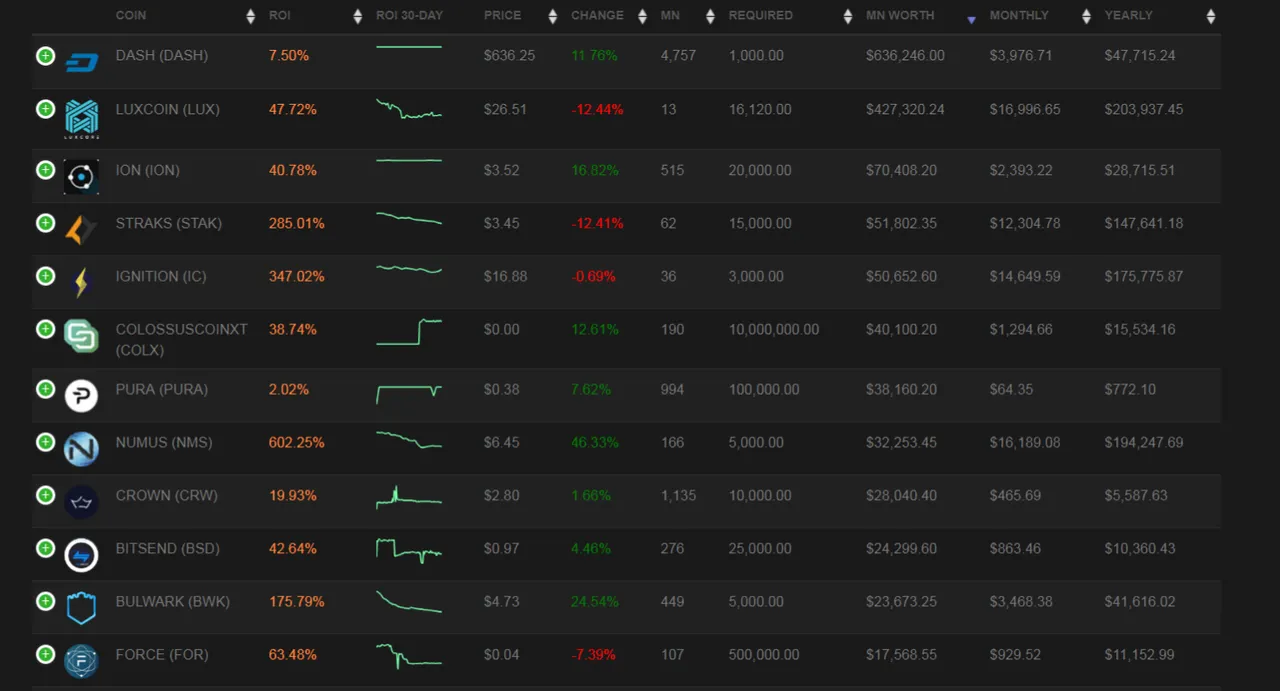
Task: Open the BITSEND (BSD) coin name
Action: click(168, 548)
